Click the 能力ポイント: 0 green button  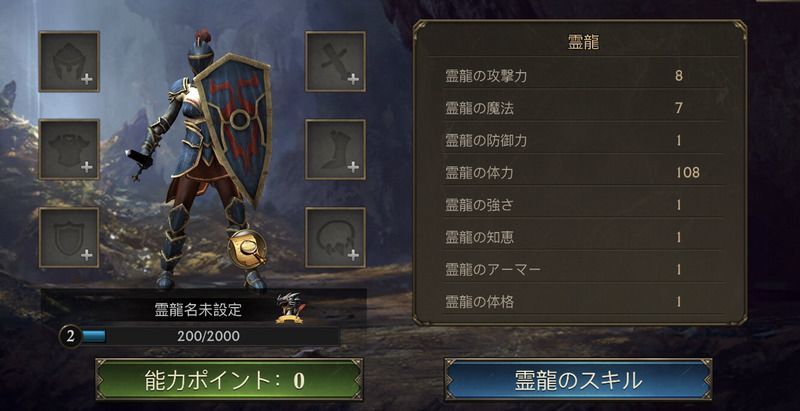coord(229,379)
